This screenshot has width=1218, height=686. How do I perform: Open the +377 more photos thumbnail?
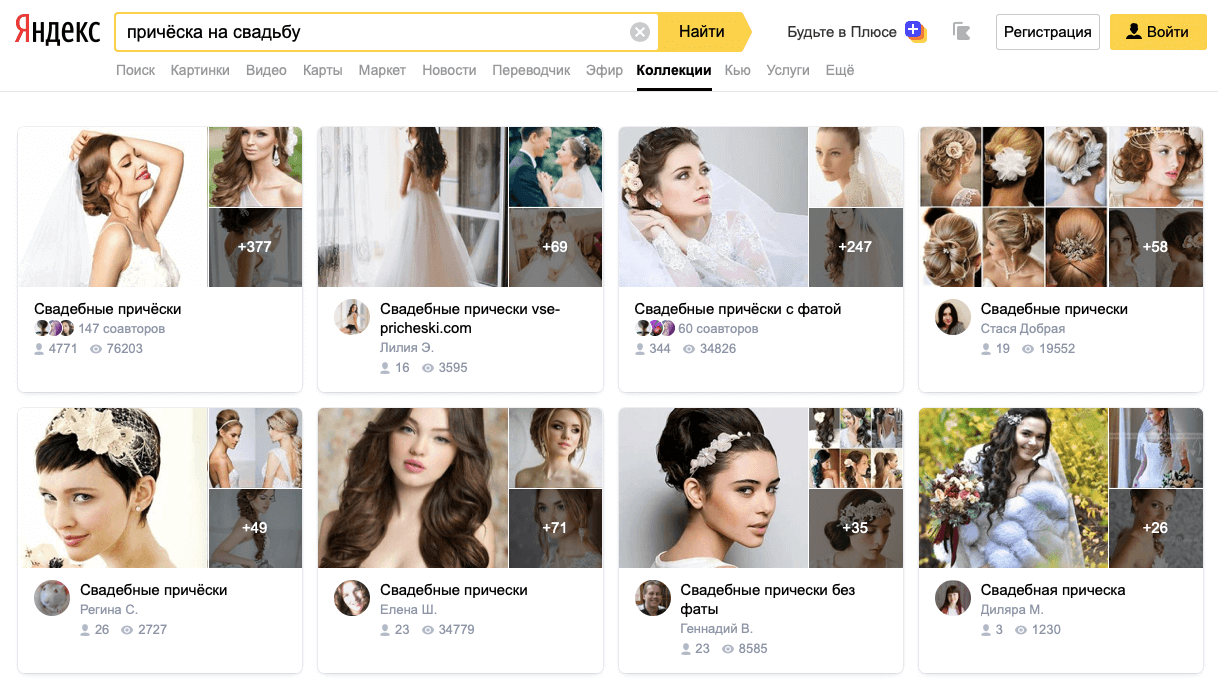pyautogui.click(x=255, y=247)
